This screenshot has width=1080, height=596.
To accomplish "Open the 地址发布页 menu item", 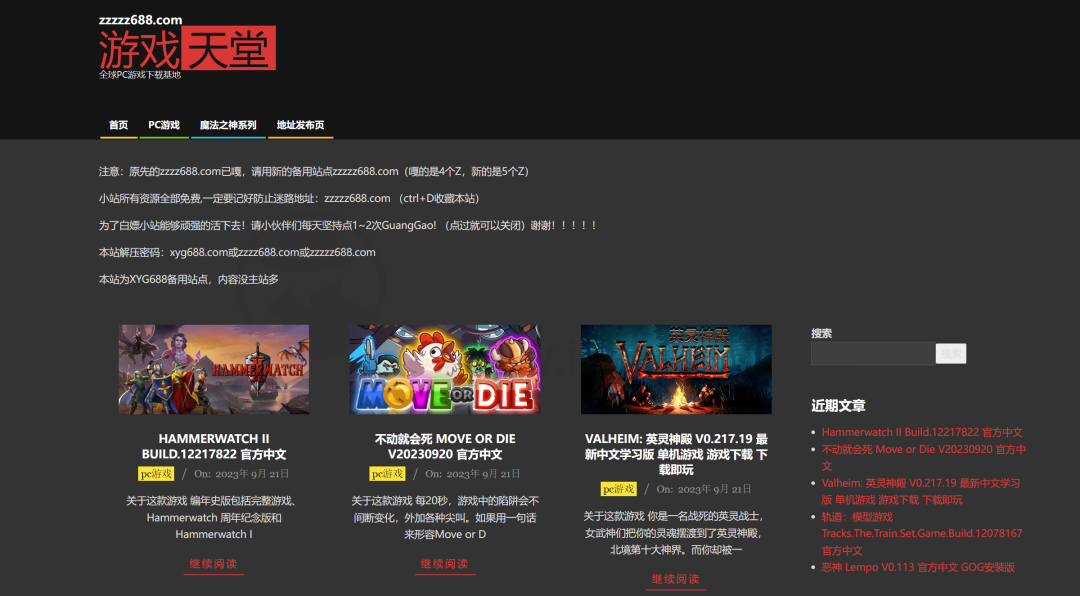I will pos(300,125).
